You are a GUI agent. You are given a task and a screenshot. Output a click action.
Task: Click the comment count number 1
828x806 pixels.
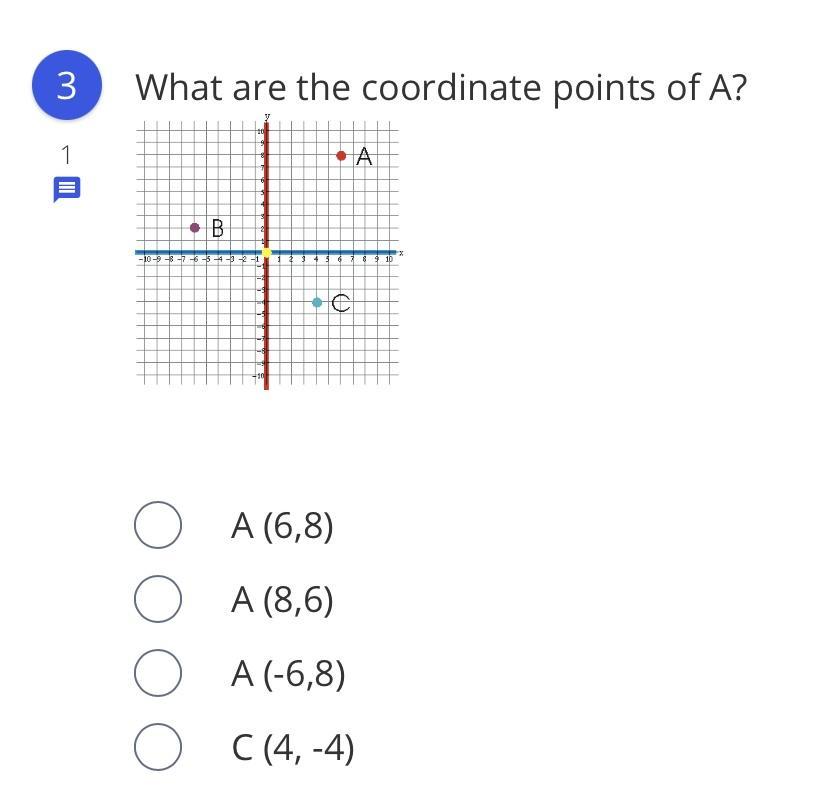point(66,155)
